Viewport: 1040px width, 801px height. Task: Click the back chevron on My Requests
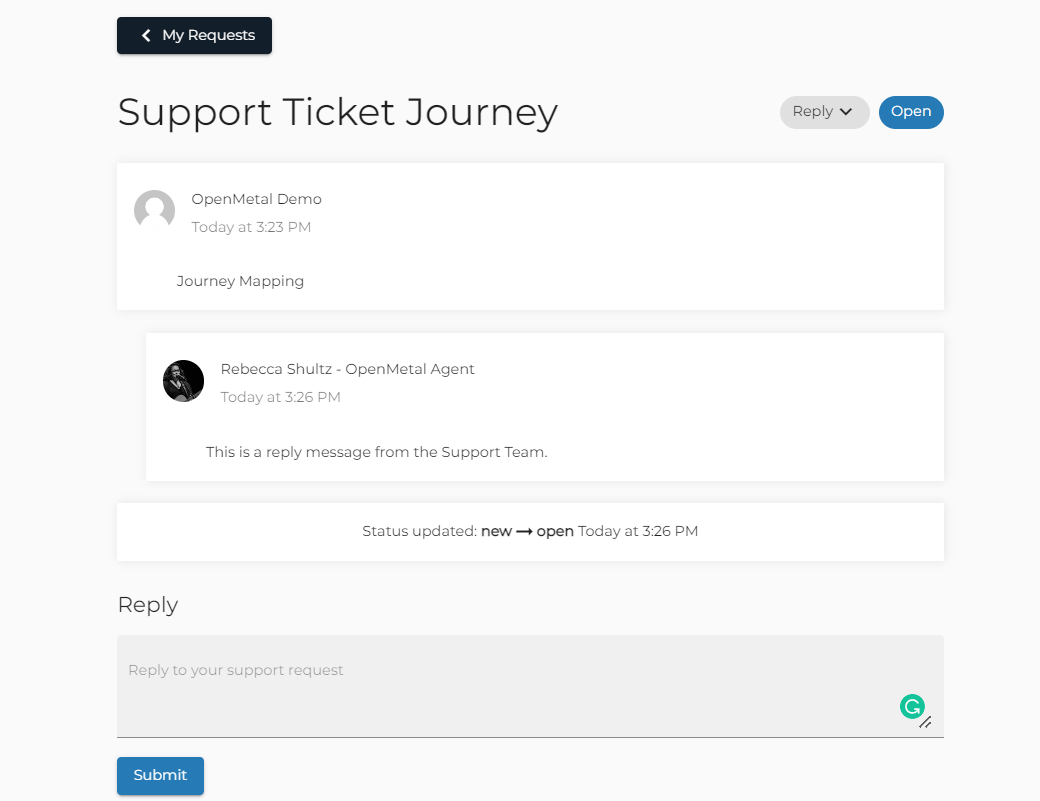(x=146, y=36)
